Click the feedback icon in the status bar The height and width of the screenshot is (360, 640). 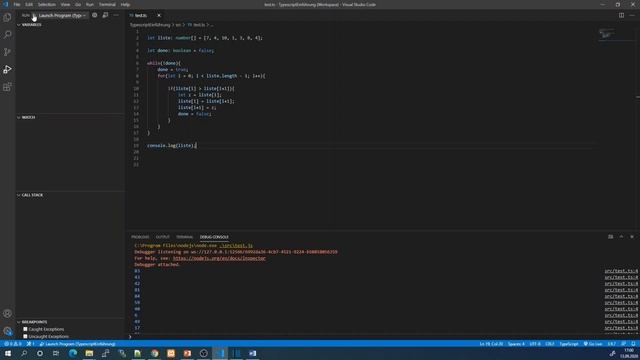(x=623, y=344)
